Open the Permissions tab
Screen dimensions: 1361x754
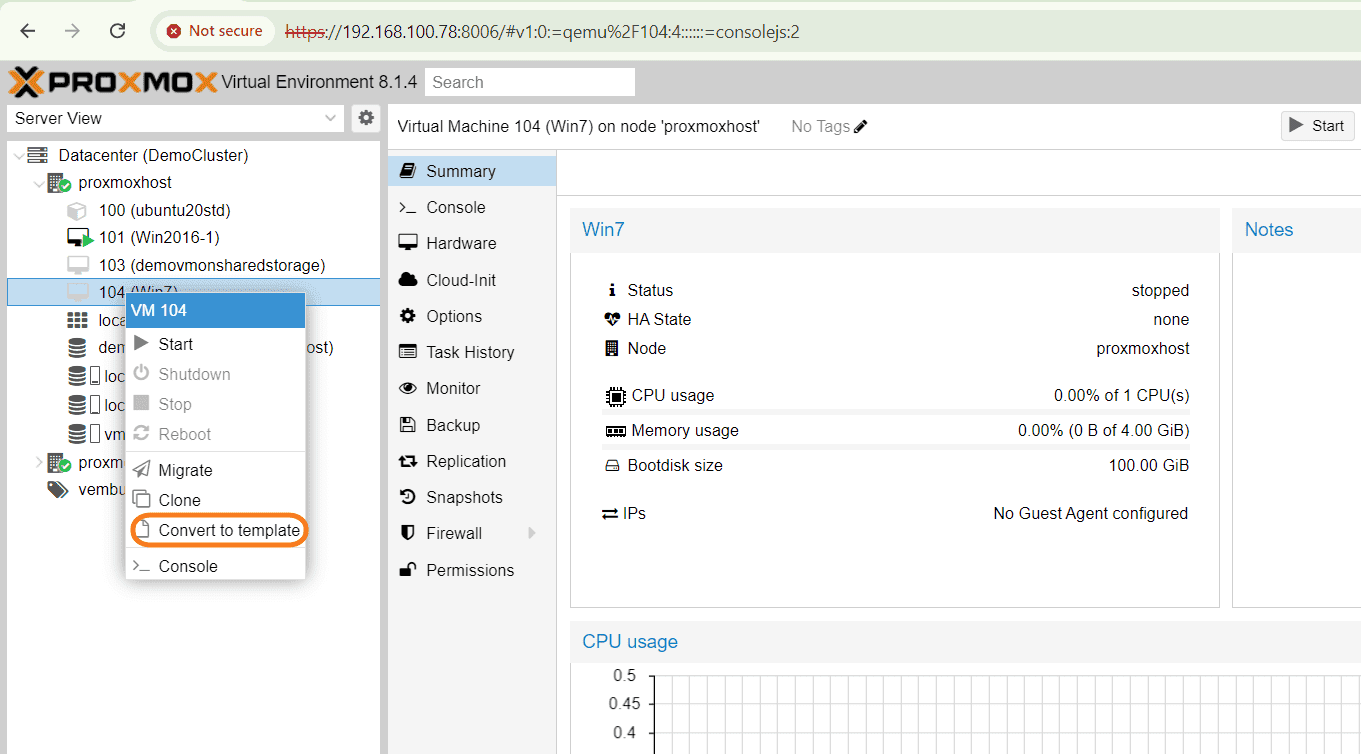(x=472, y=570)
